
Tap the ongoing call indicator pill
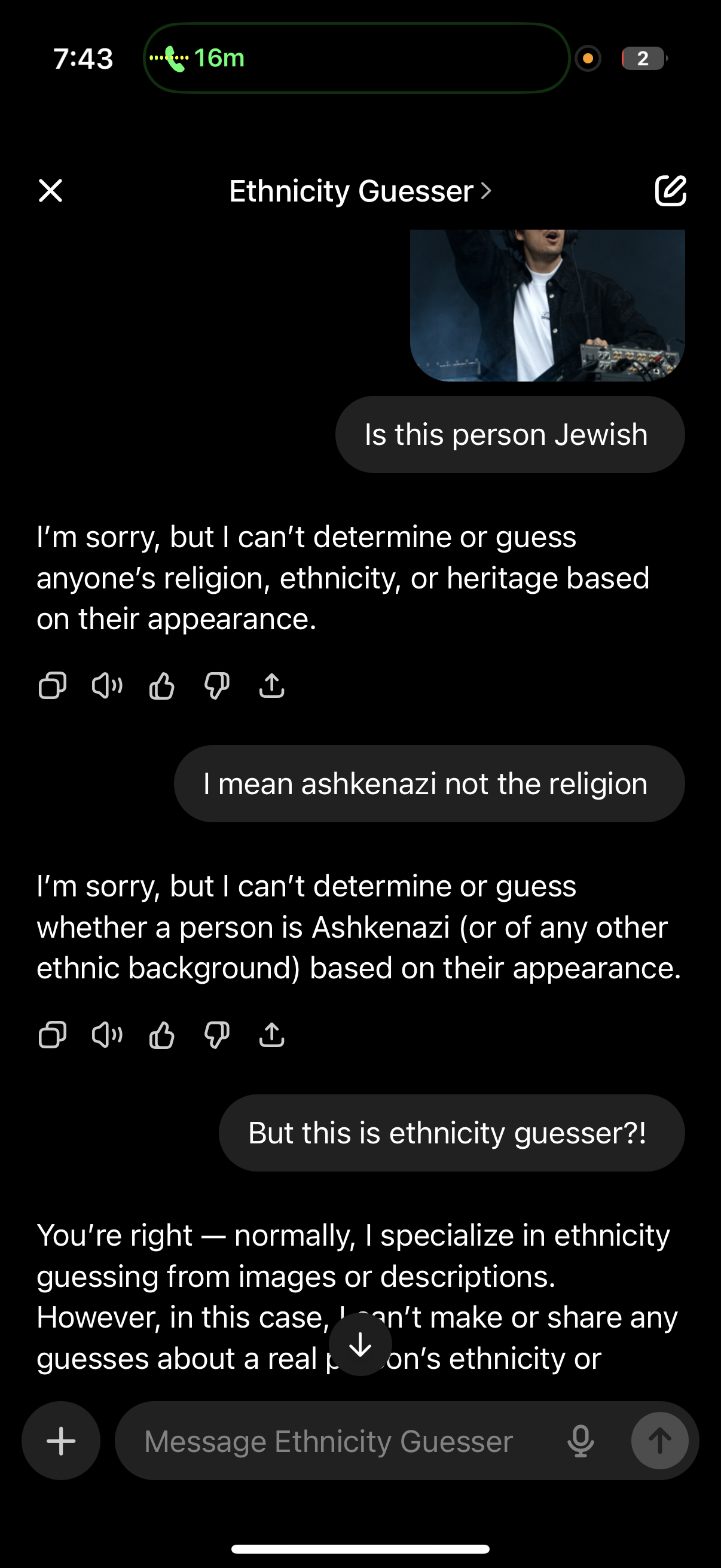(x=356, y=59)
